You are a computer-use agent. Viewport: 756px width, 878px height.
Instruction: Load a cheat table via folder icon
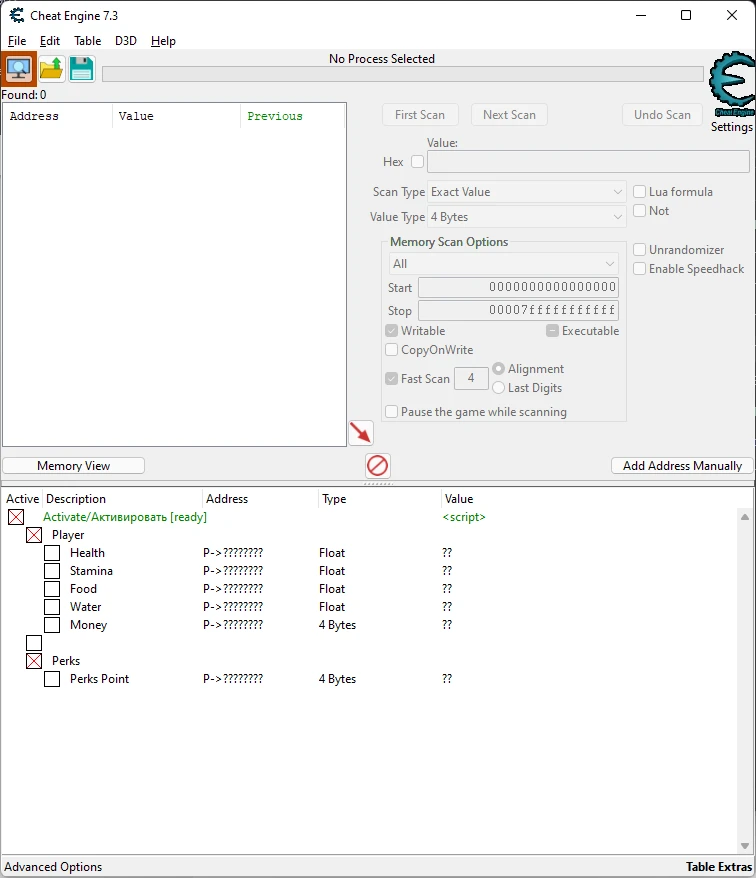[x=52, y=69]
